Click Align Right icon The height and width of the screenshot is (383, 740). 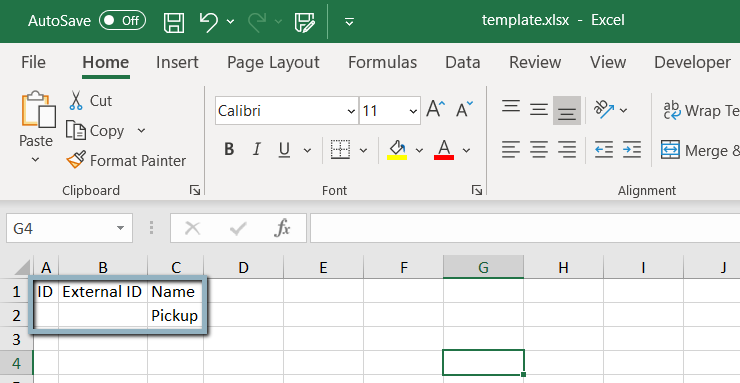[x=567, y=150]
